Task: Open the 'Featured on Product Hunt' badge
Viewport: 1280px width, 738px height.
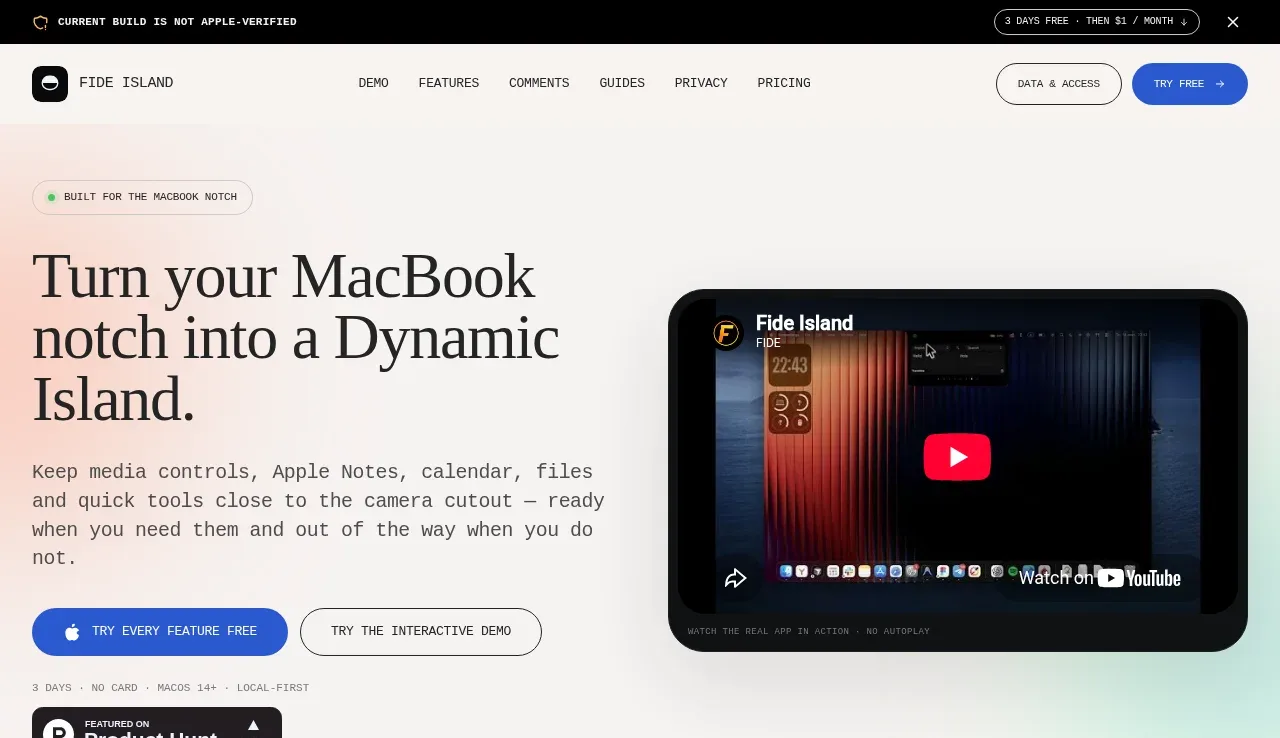Action: 157,723
